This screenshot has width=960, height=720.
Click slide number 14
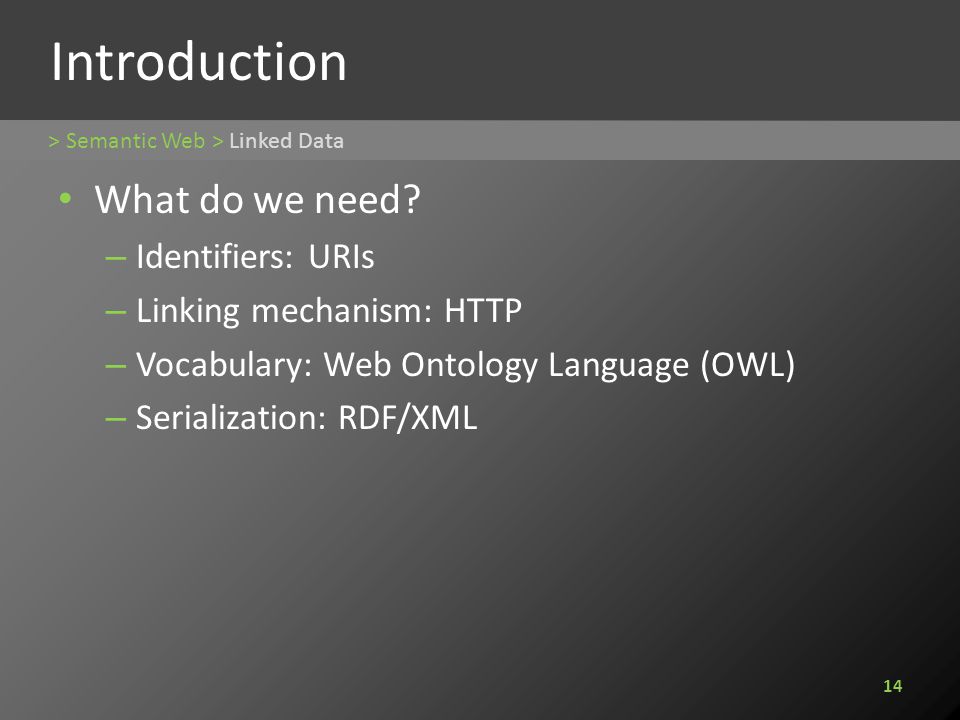point(893,686)
